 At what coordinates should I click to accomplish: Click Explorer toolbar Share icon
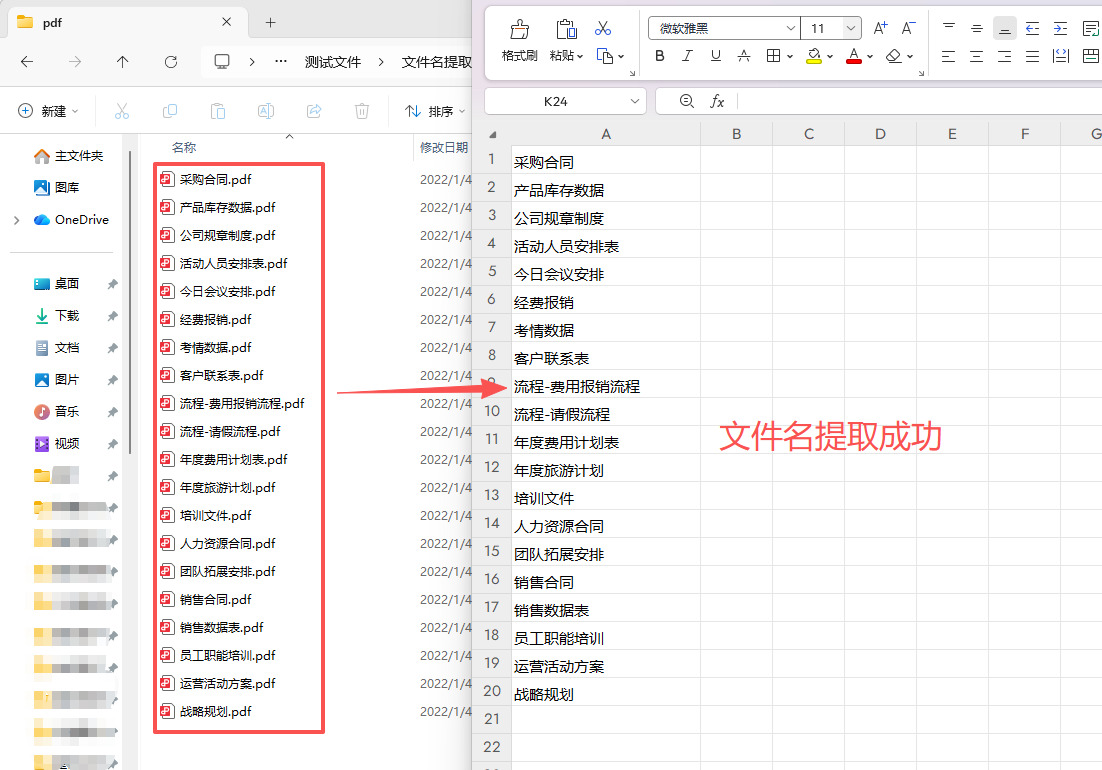[313, 111]
